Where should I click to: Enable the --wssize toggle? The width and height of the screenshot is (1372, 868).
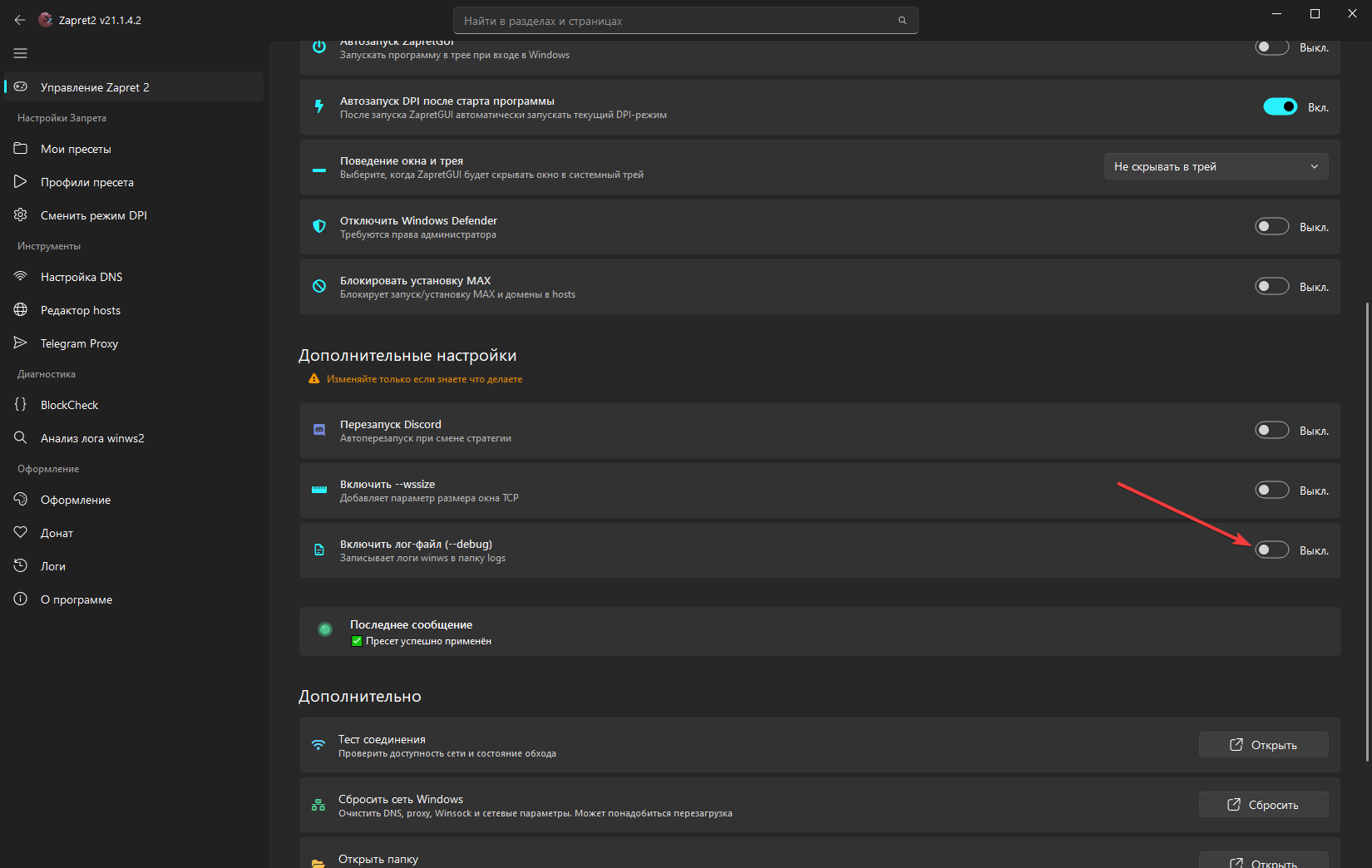[x=1272, y=490]
